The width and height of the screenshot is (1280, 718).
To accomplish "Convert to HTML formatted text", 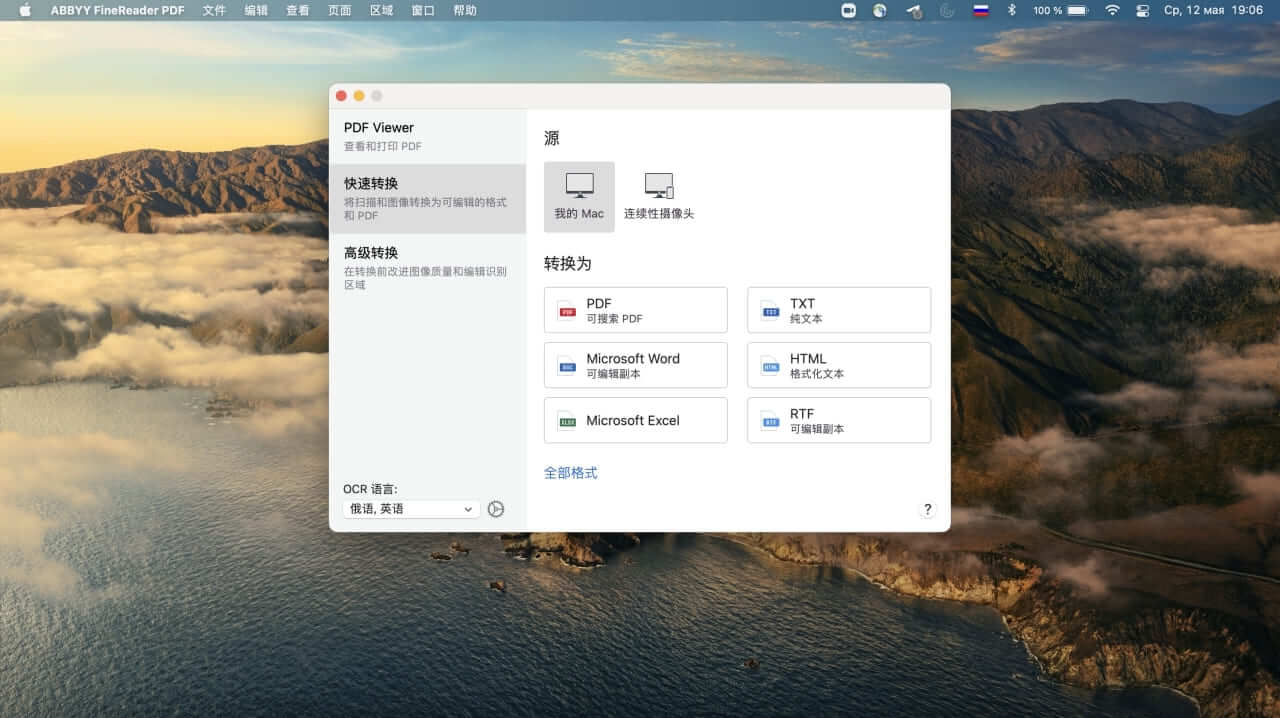I will [x=839, y=365].
